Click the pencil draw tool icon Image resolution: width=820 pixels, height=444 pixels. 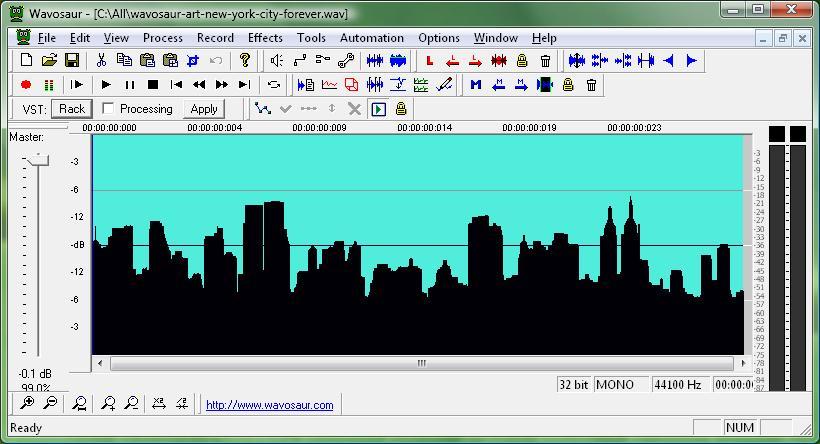(x=445, y=84)
